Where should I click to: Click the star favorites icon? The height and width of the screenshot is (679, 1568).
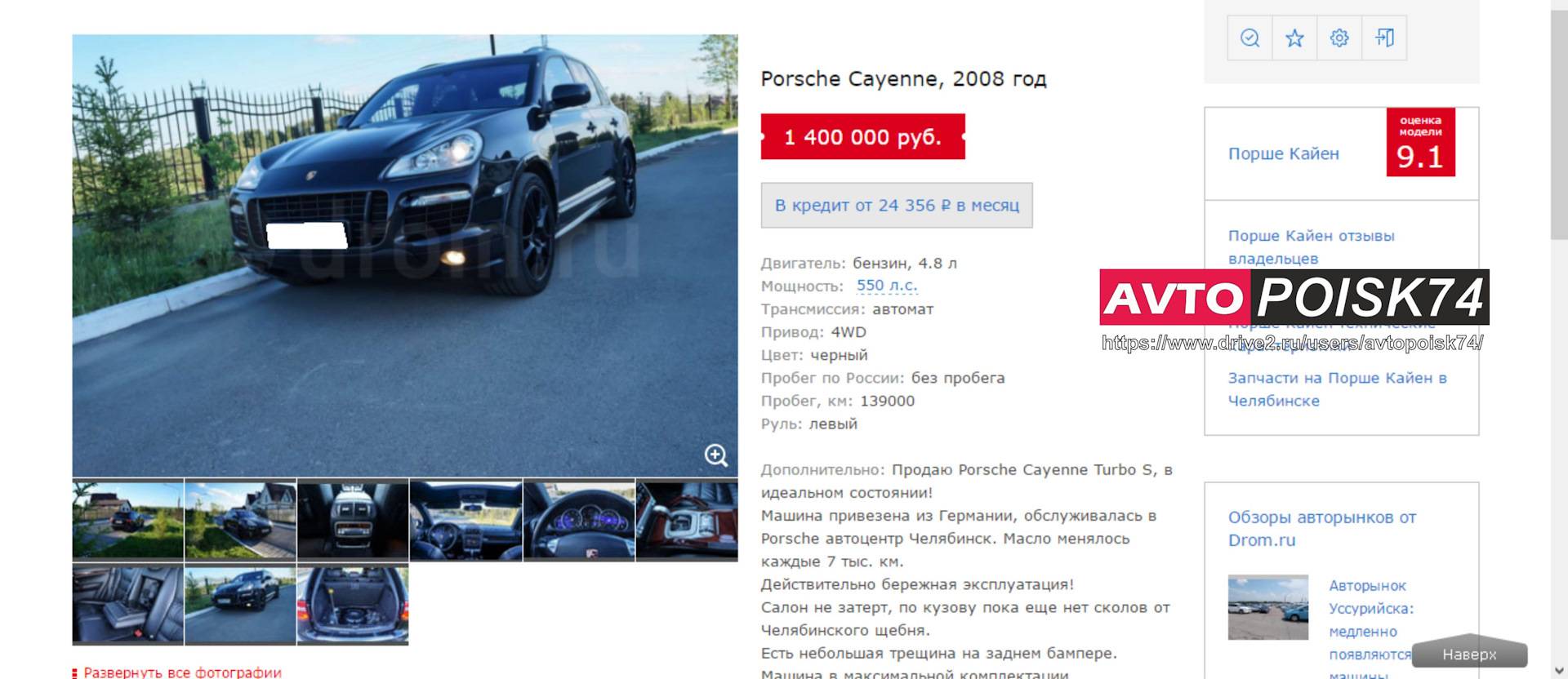[x=1294, y=38]
